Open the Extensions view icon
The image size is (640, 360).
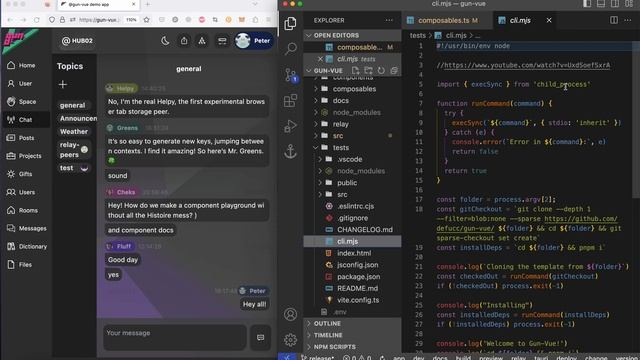coord(290,100)
